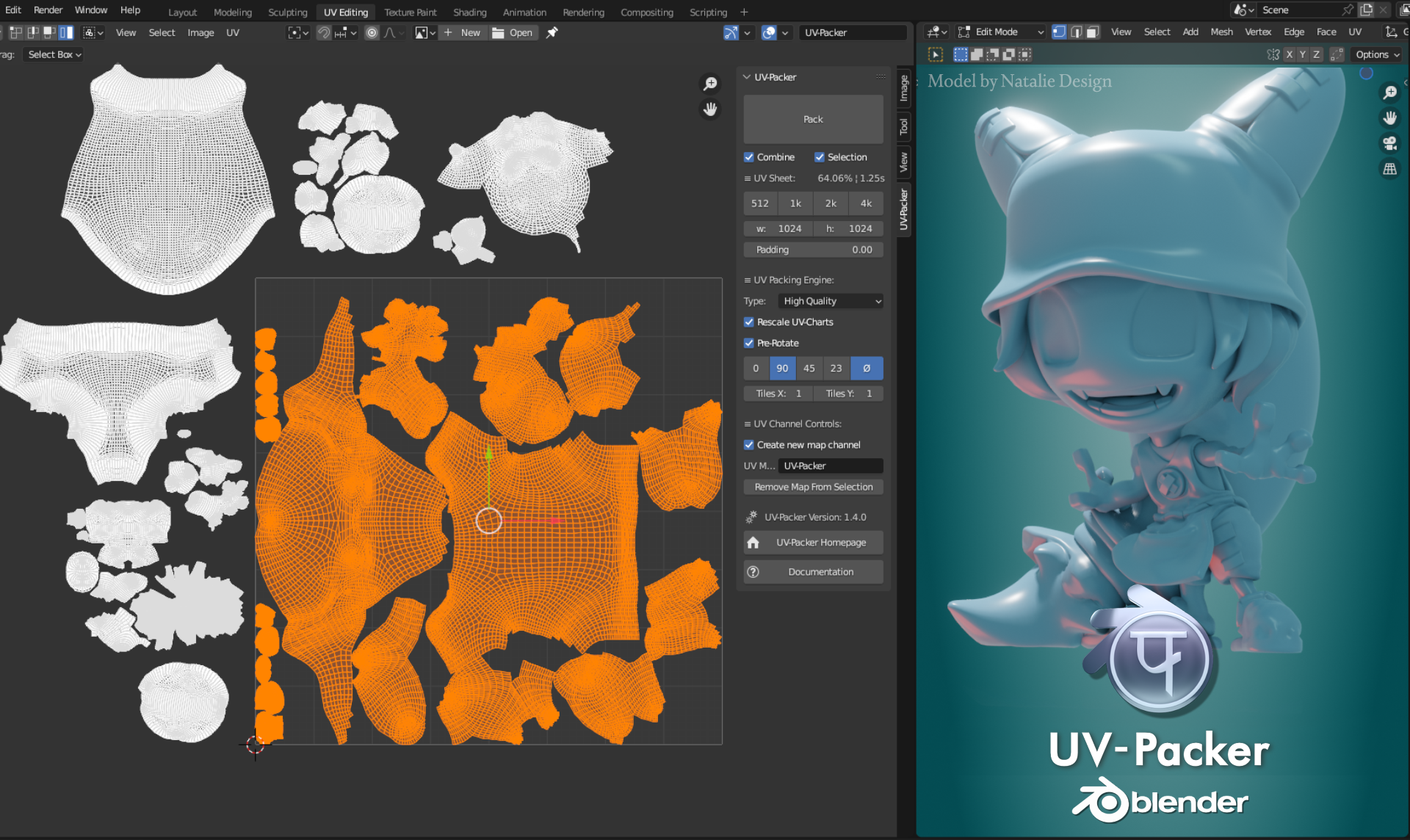
Task: Select UV face selection mode icon
Action: [x=49, y=32]
